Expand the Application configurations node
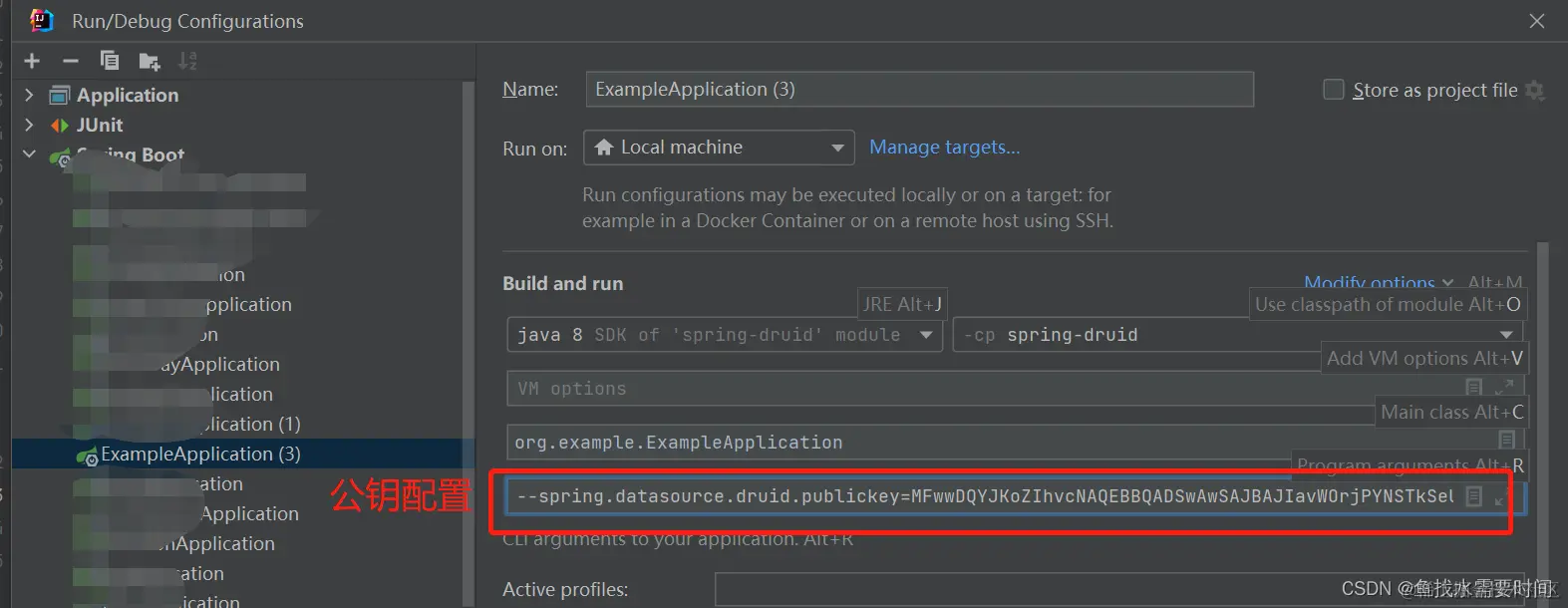Viewport: 1568px width, 608px height. pyautogui.click(x=29, y=95)
